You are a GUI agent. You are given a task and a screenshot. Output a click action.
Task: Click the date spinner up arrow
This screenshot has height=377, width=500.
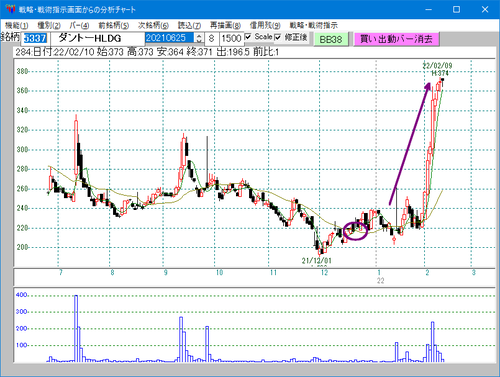(199, 35)
